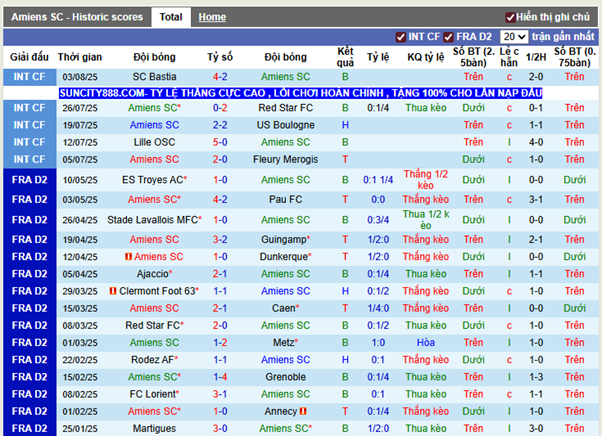Open Stade Lavallois MFC team link
This screenshot has width=602, height=436.
[152, 220]
